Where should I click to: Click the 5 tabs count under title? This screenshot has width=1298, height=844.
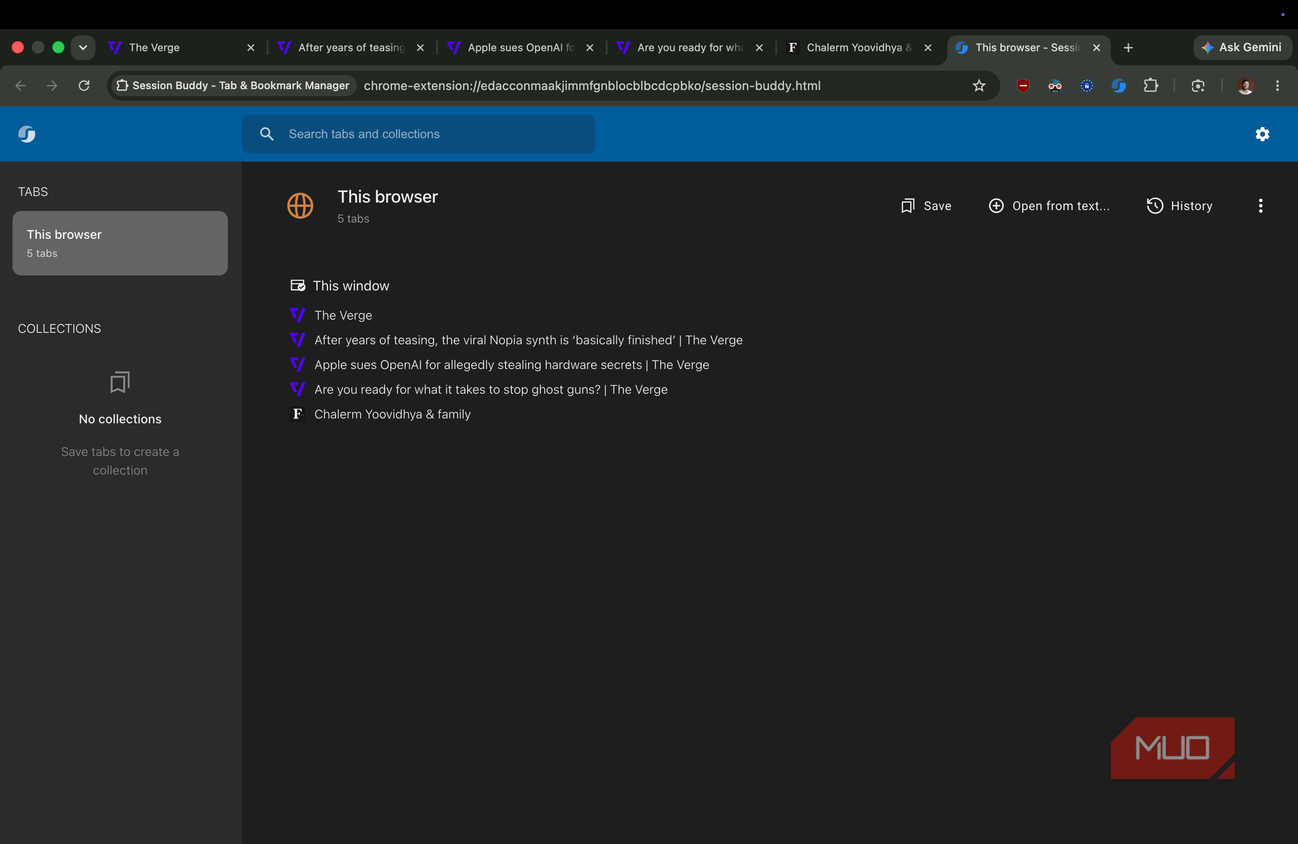pos(353,219)
